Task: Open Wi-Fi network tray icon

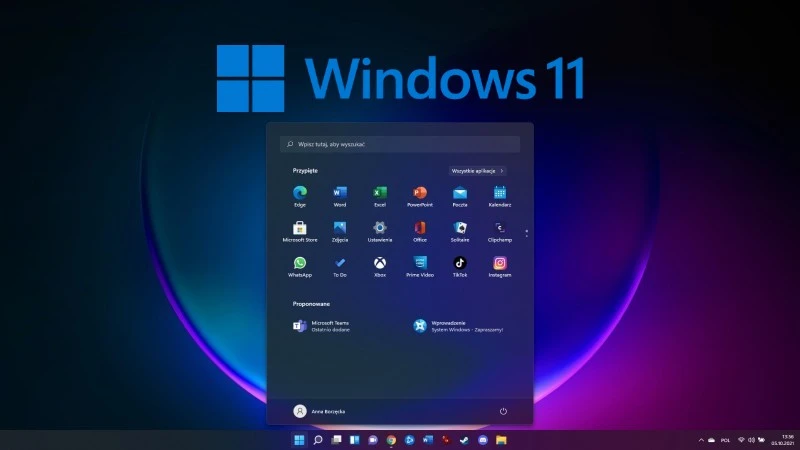Action: coord(741,440)
